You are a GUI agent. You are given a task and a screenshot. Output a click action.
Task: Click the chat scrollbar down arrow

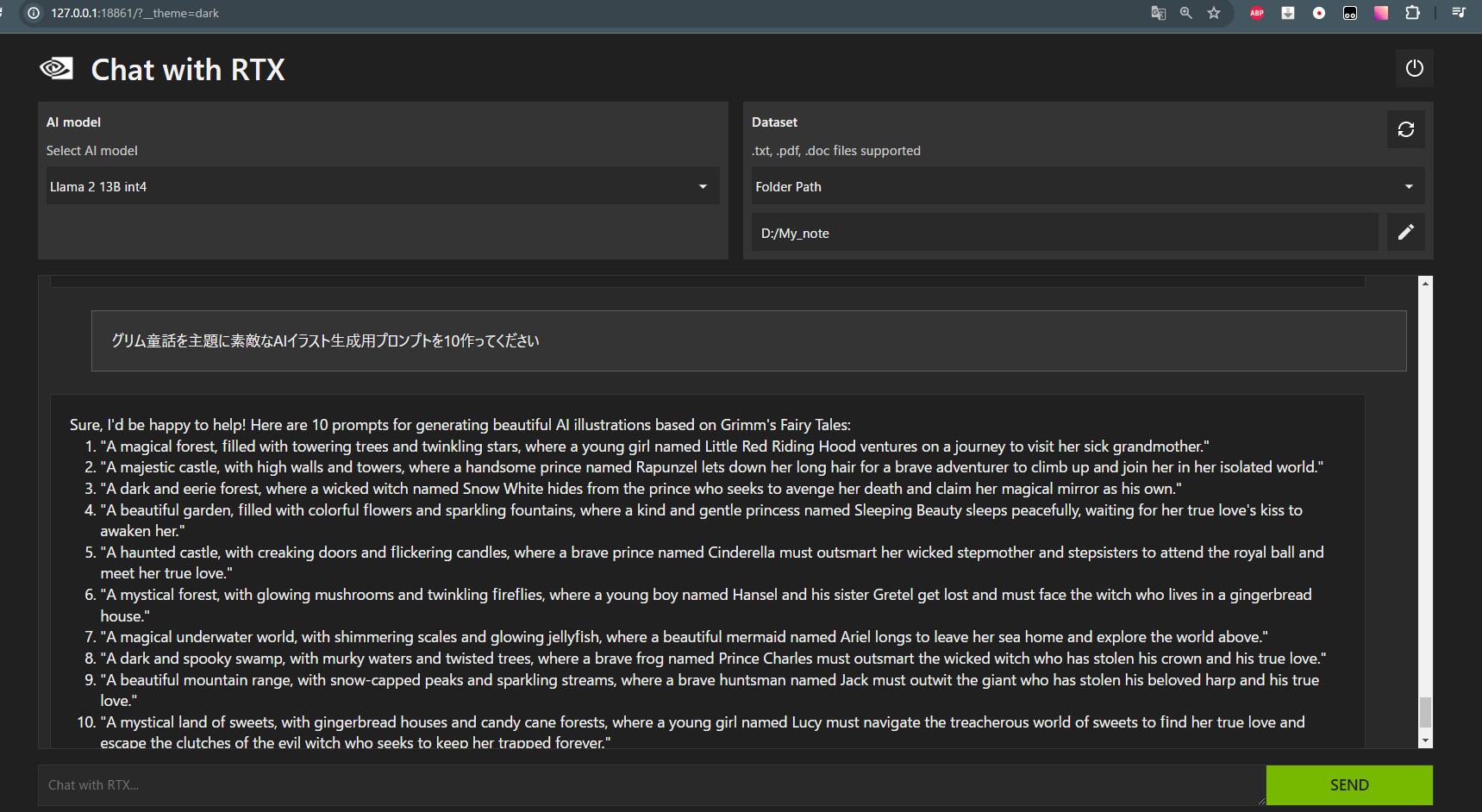click(x=1425, y=740)
